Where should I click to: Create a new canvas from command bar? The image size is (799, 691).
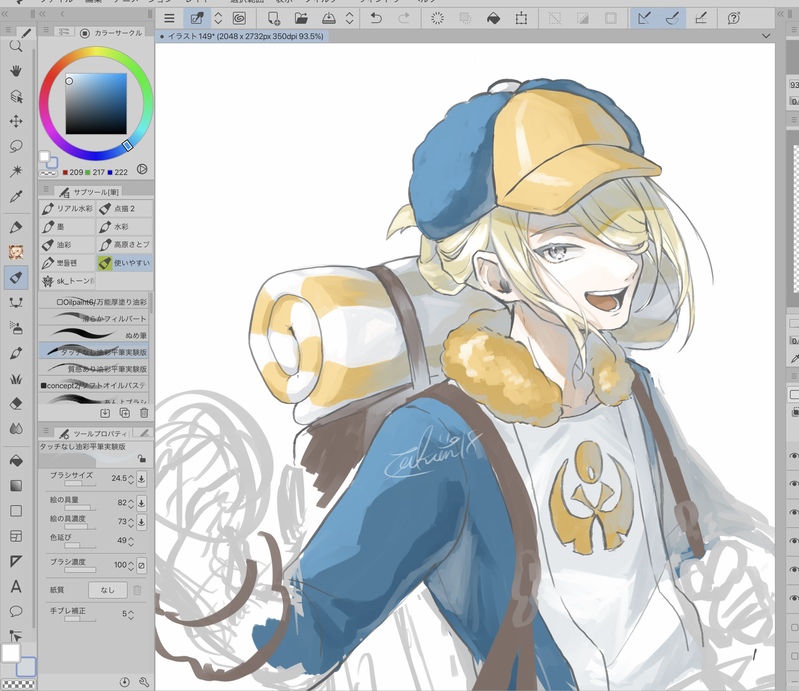(x=274, y=19)
